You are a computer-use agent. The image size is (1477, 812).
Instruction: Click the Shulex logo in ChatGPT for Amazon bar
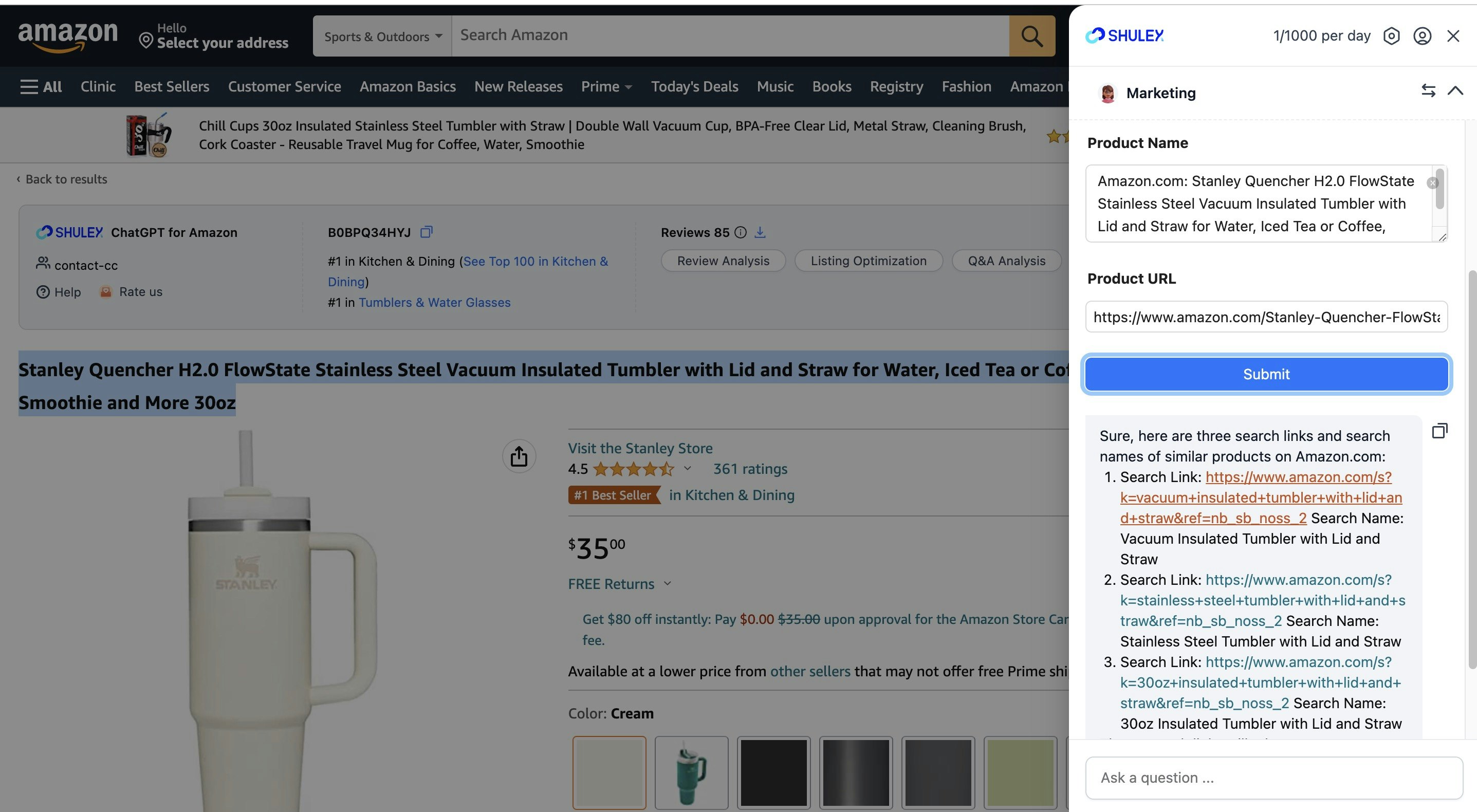click(69, 232)
